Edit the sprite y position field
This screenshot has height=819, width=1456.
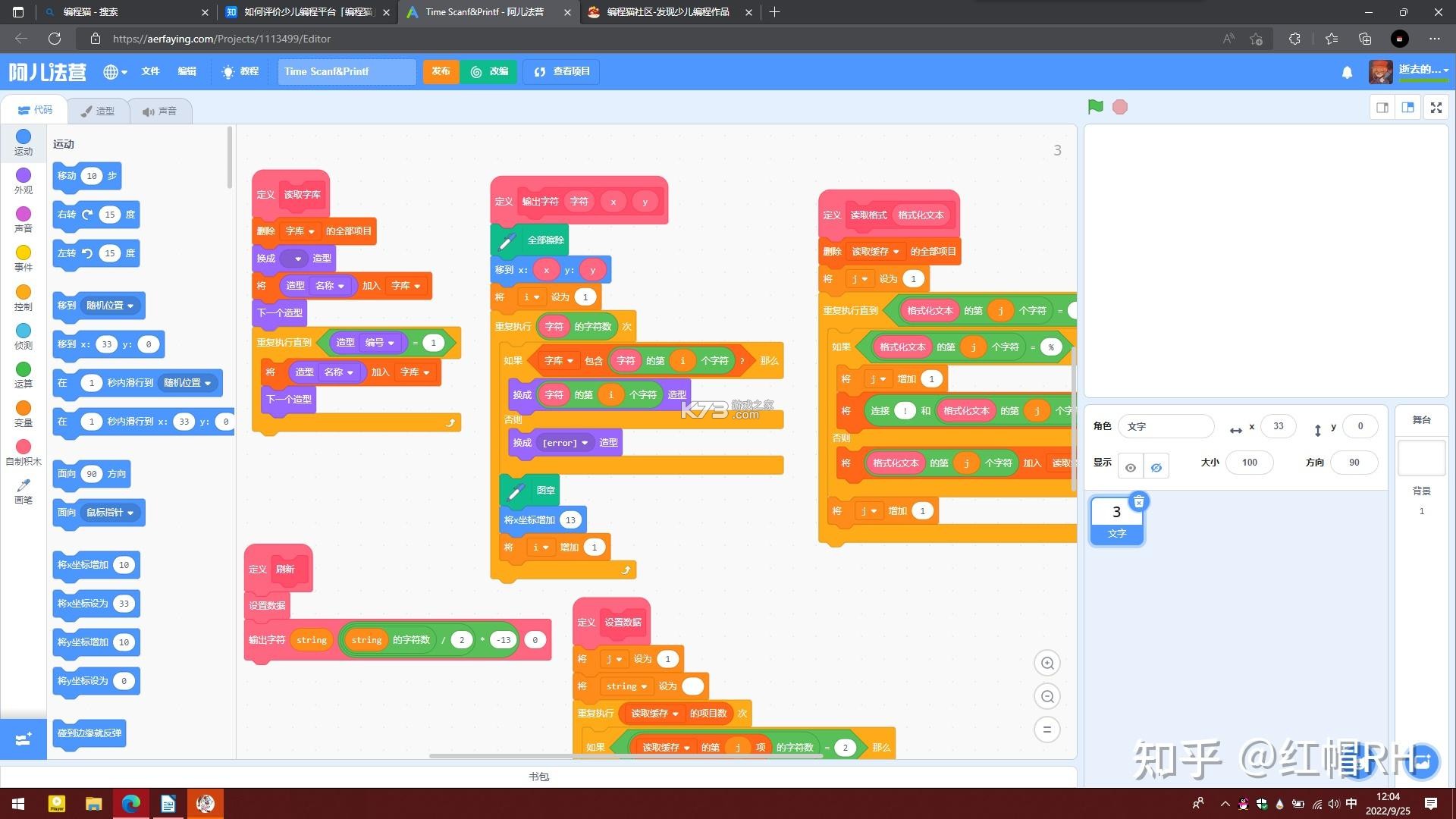click(1360, 426)
